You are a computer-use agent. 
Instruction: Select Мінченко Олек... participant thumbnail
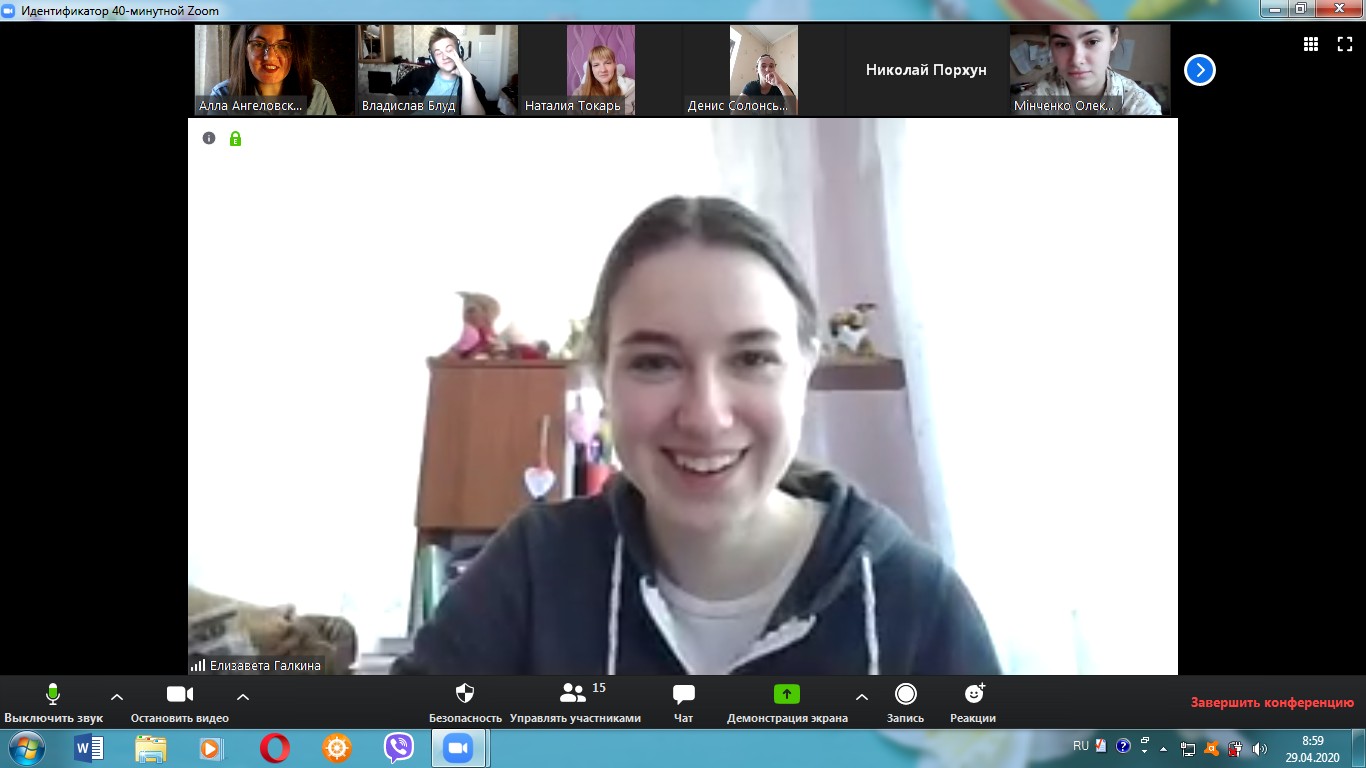pyautogui.click(x=1090, y=70)
